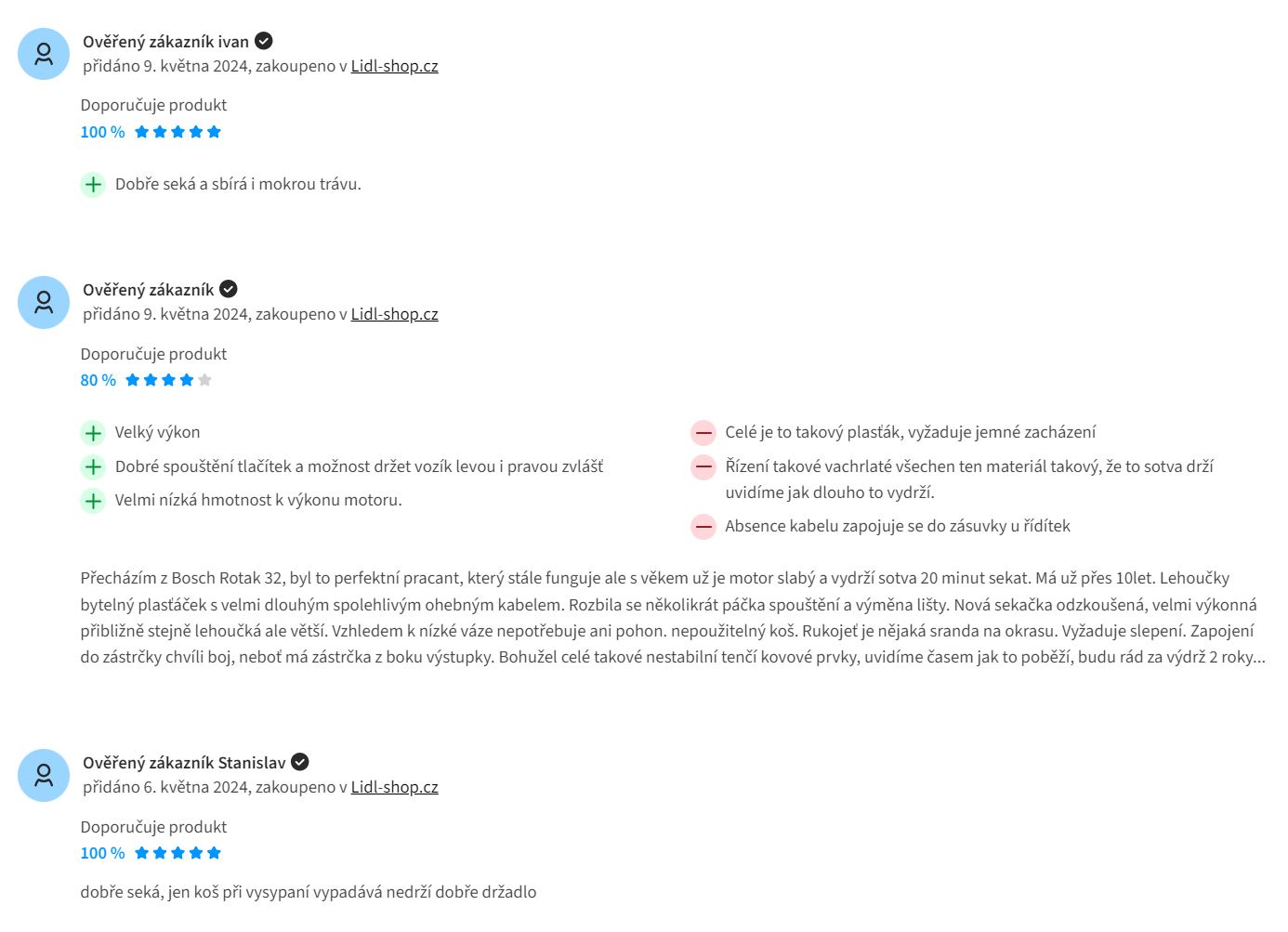Open Lidl-shop.cz link in Stanislav's review
This screenshot has width=1288, height=932.
point(394,787)
